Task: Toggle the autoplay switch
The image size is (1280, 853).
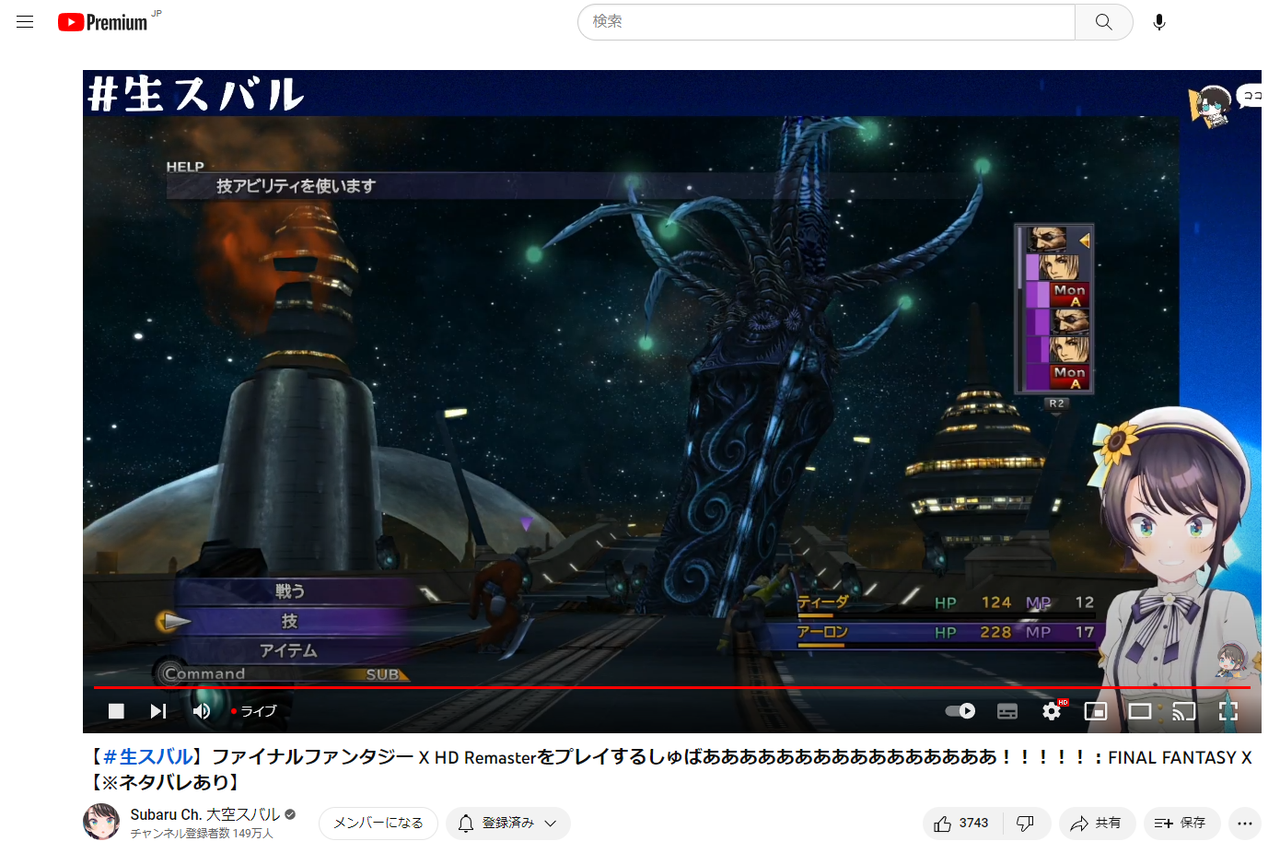Action: 960,711
